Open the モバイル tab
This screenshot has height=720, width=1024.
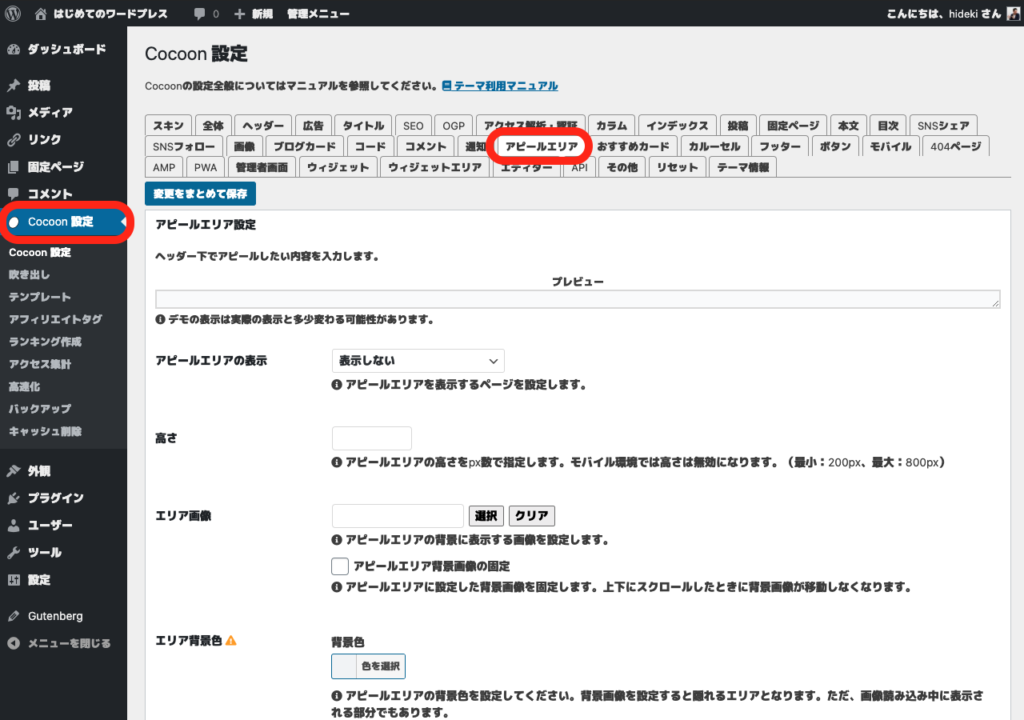pos(890,146)
